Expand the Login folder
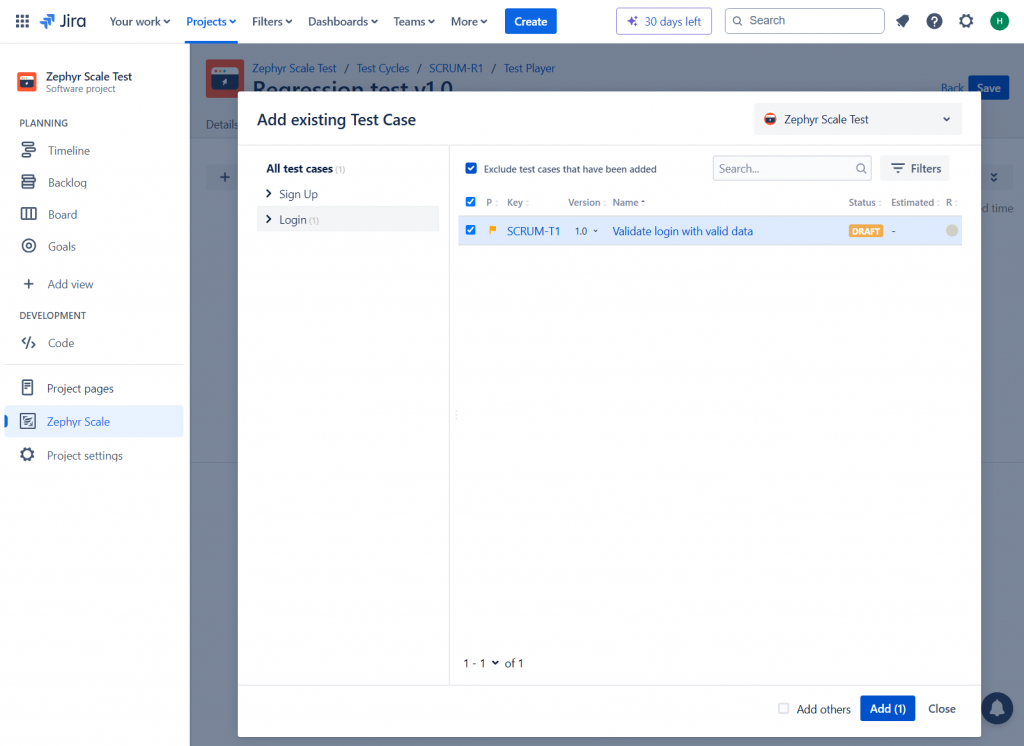The image size is (1024, 746). [x=268, y=219]
